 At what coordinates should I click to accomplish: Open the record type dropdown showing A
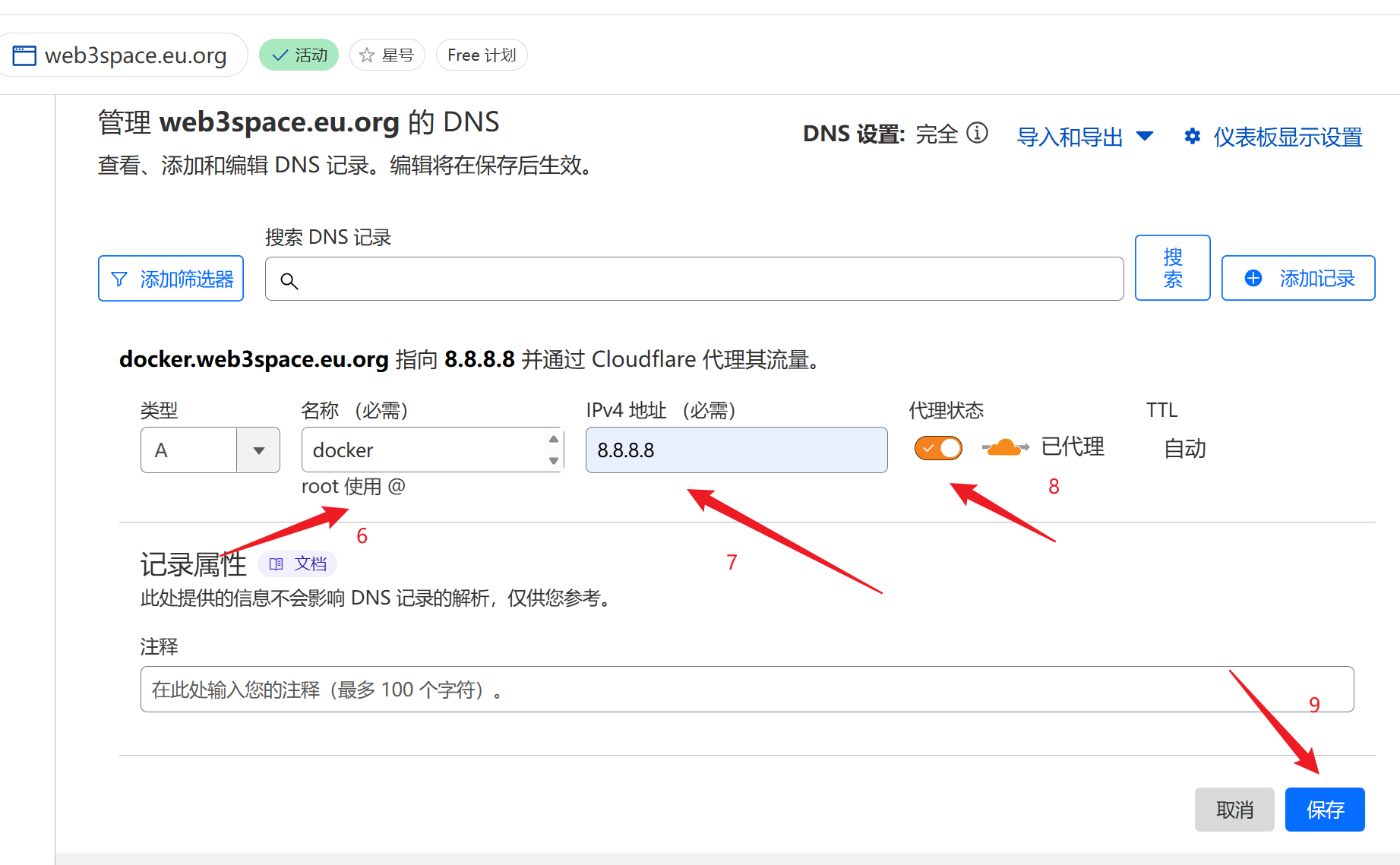click(257, 450)
